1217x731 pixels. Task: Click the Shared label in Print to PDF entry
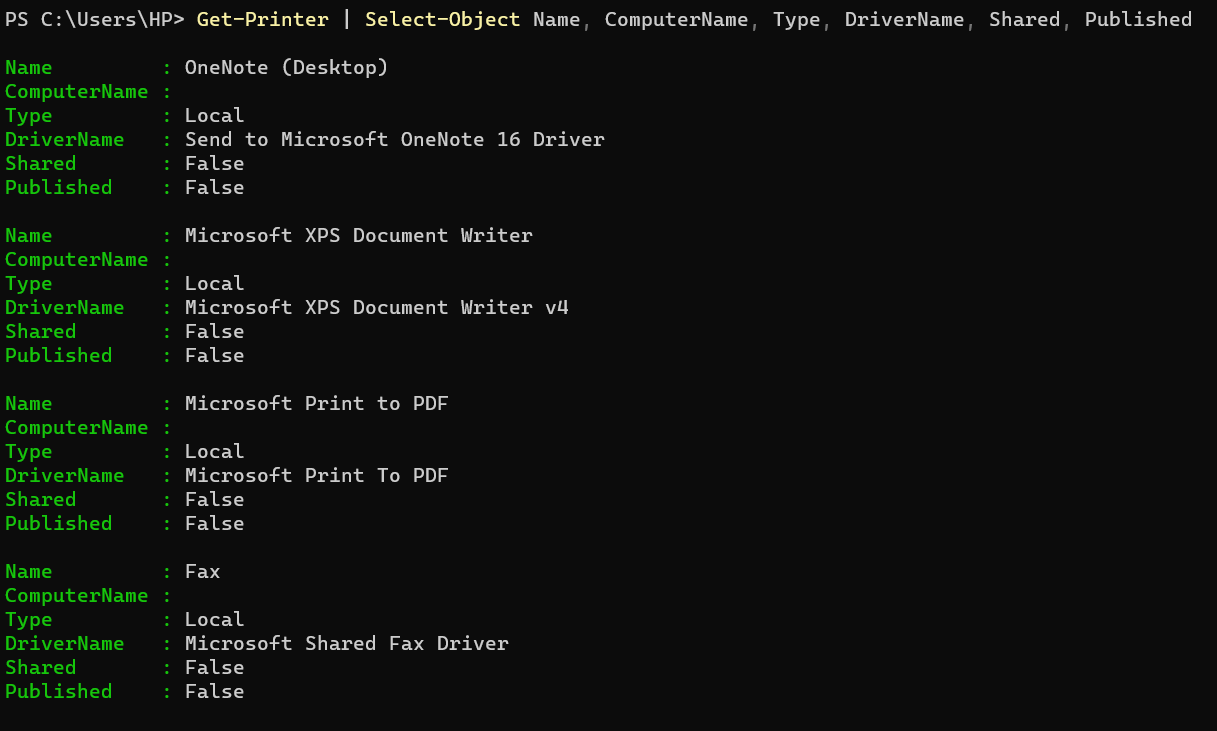coord(40,500)
